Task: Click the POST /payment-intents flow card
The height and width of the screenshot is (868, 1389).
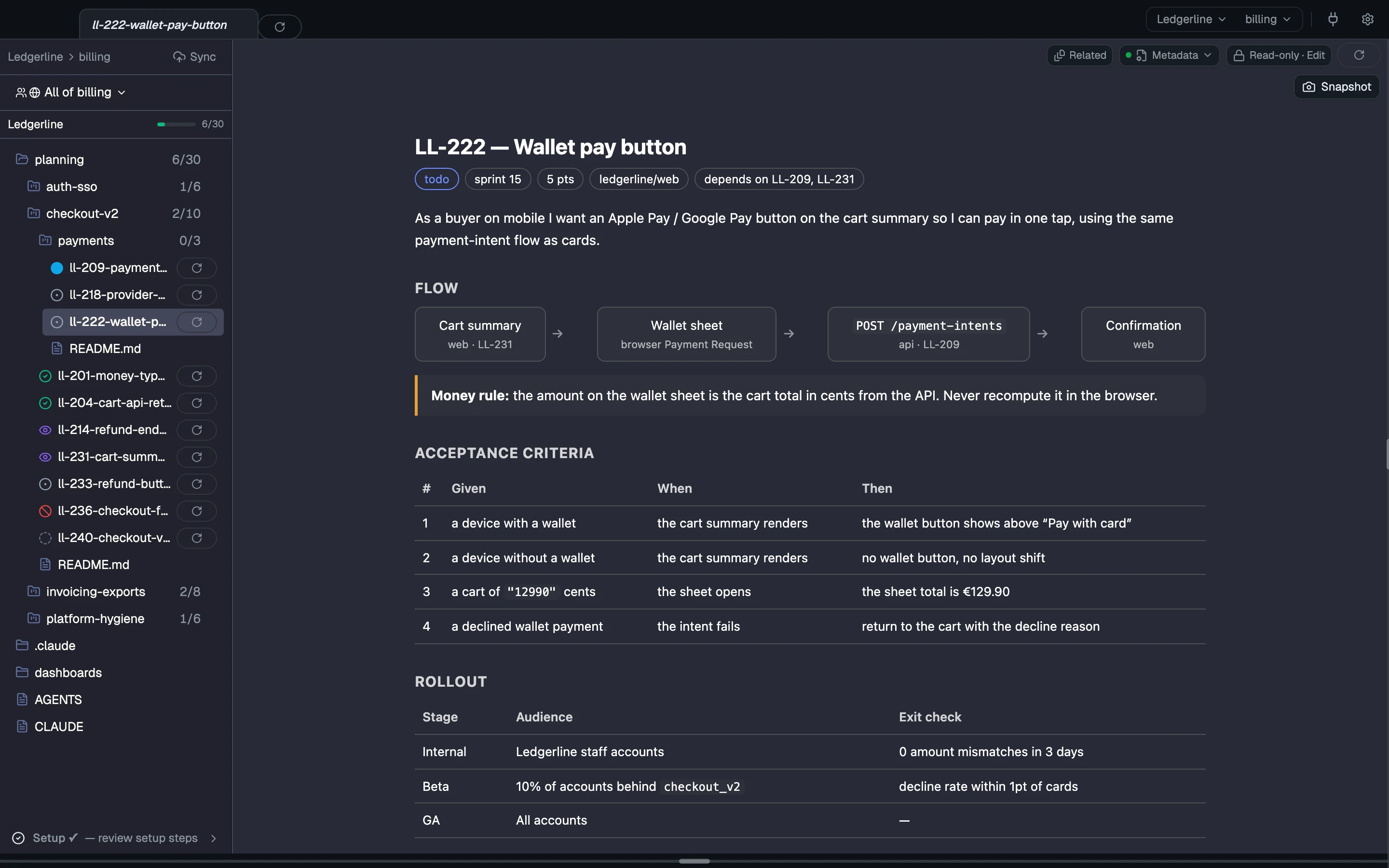Action: 929,334
